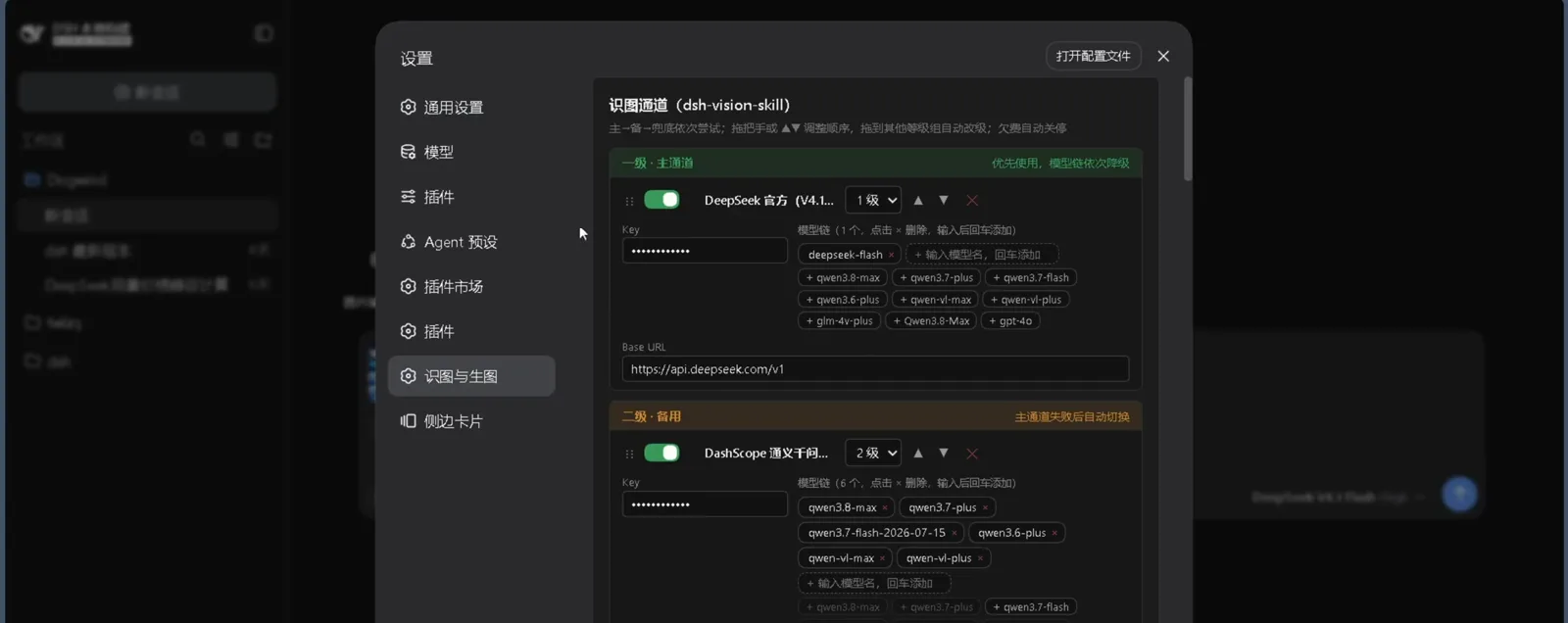Focus the DashScope Key password field
This screenshot has width=1568, height=623.
tap(705, 504)
